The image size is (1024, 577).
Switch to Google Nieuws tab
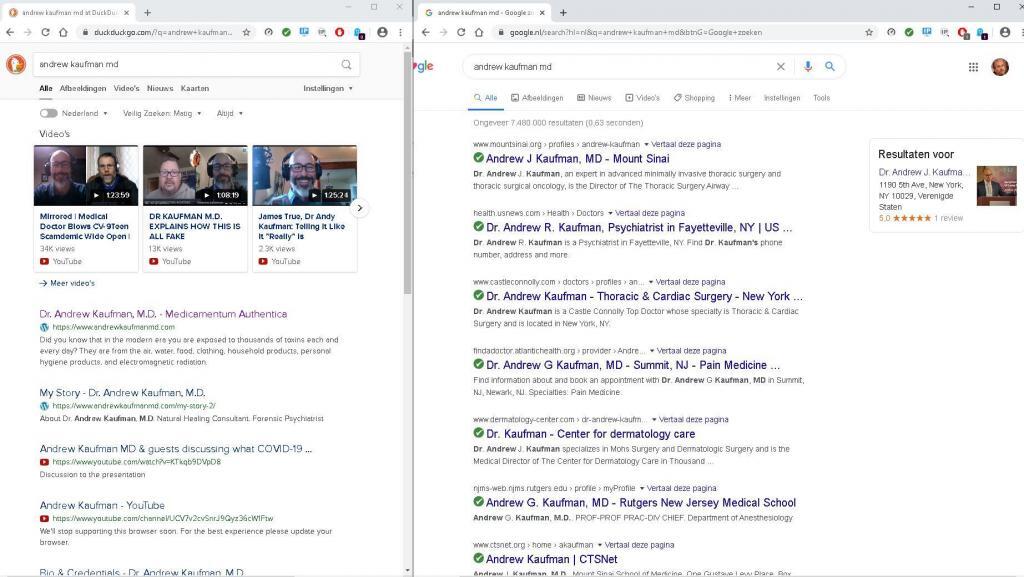[594, 98]
